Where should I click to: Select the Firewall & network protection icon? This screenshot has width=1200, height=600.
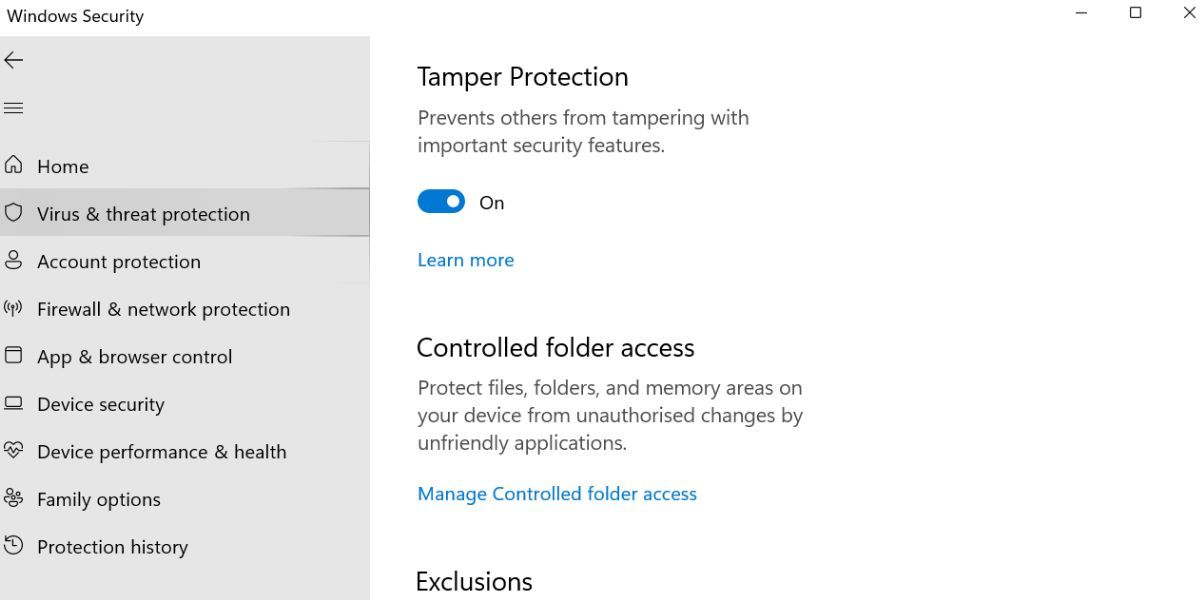(x=14, y=309)
